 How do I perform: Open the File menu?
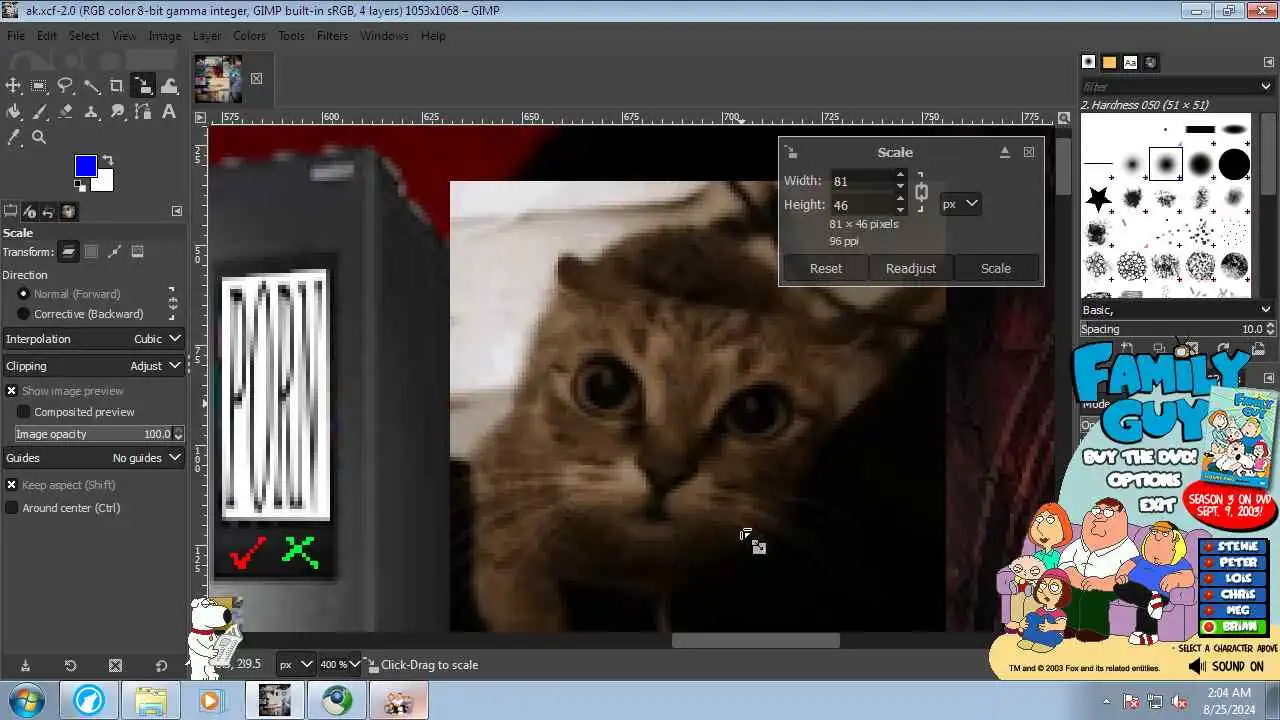point(16,36)
